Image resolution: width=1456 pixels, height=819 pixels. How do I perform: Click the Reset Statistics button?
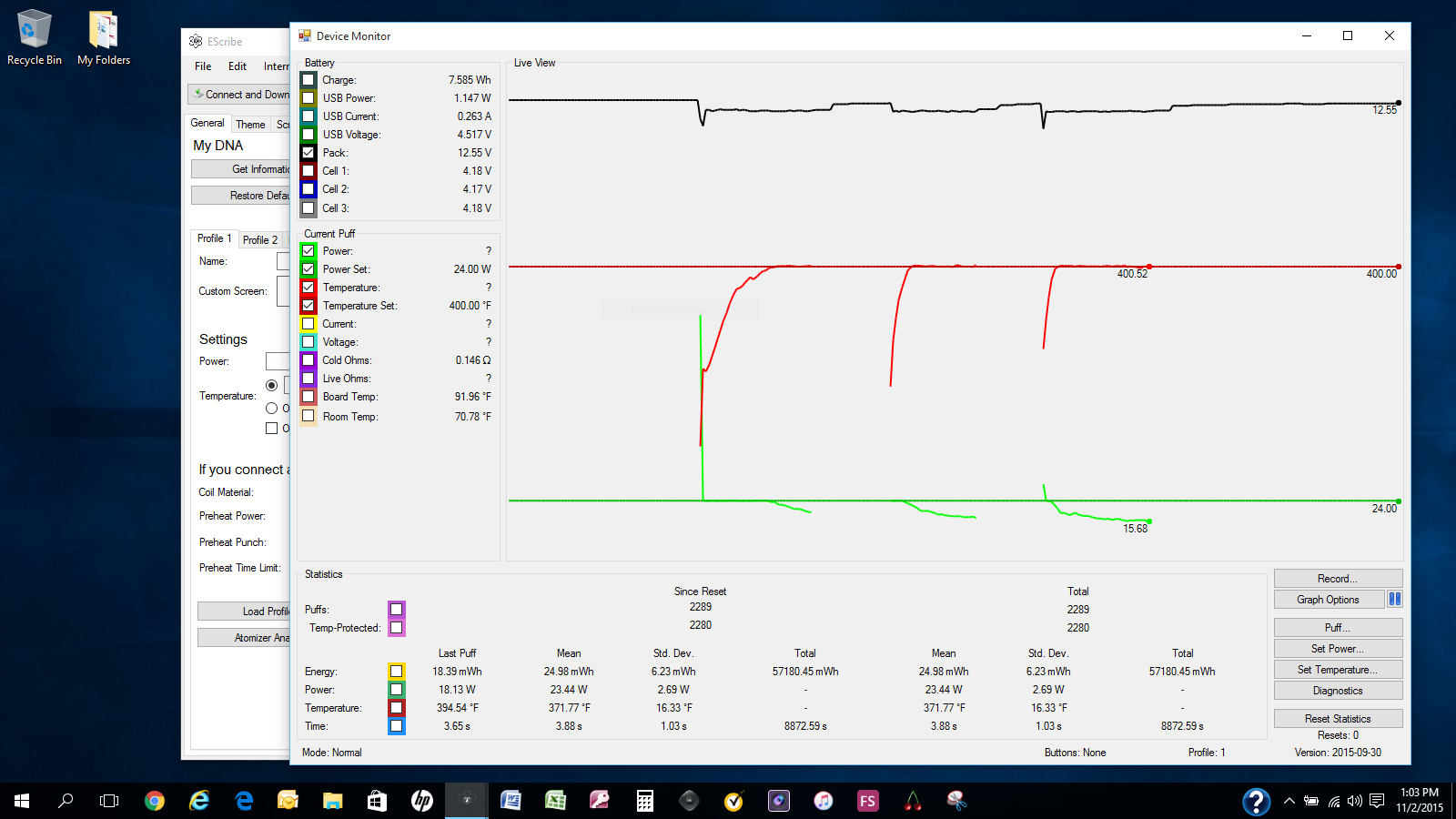point(1338,719)
